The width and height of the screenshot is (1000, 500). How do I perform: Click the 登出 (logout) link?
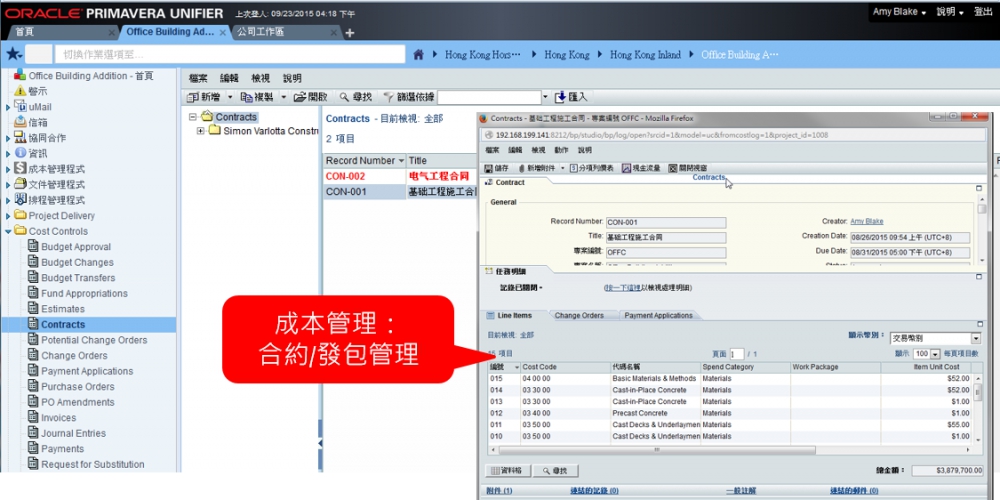click(983, 12)
